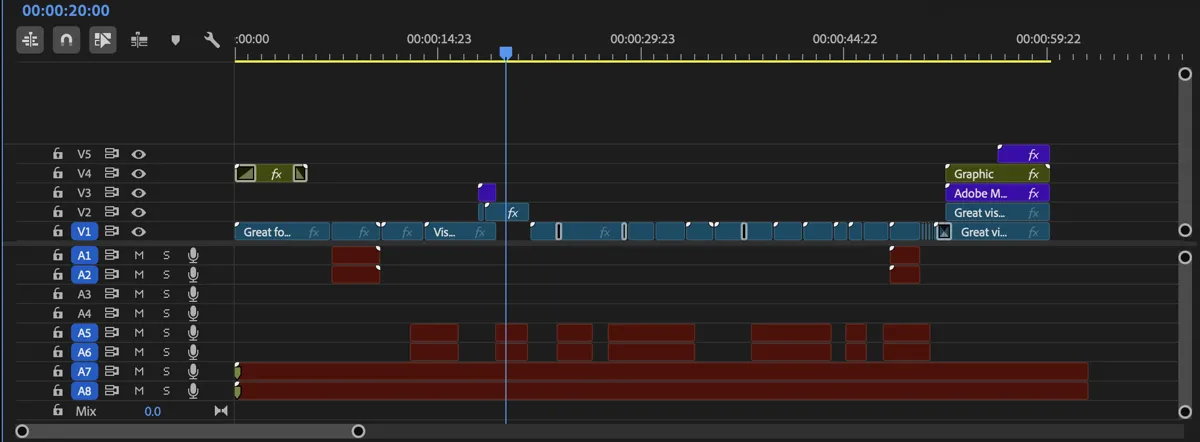This screenshot has height=442, width=1200.
Task: Toggle lock on track V2
Action: point(58,212)
